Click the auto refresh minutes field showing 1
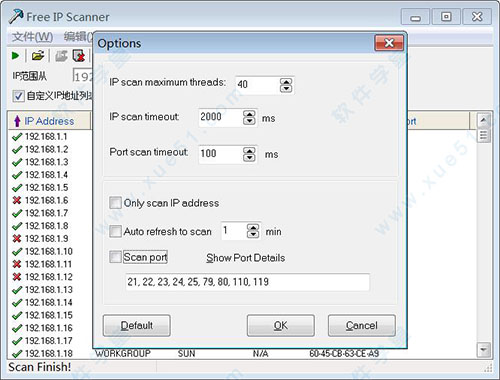Image resolution: width=500 pixels, height=380 pixels. point(234,231)
